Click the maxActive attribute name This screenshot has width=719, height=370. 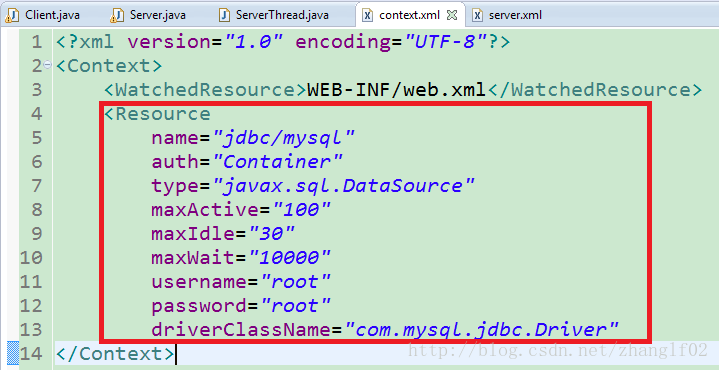[x=205, y=210]
